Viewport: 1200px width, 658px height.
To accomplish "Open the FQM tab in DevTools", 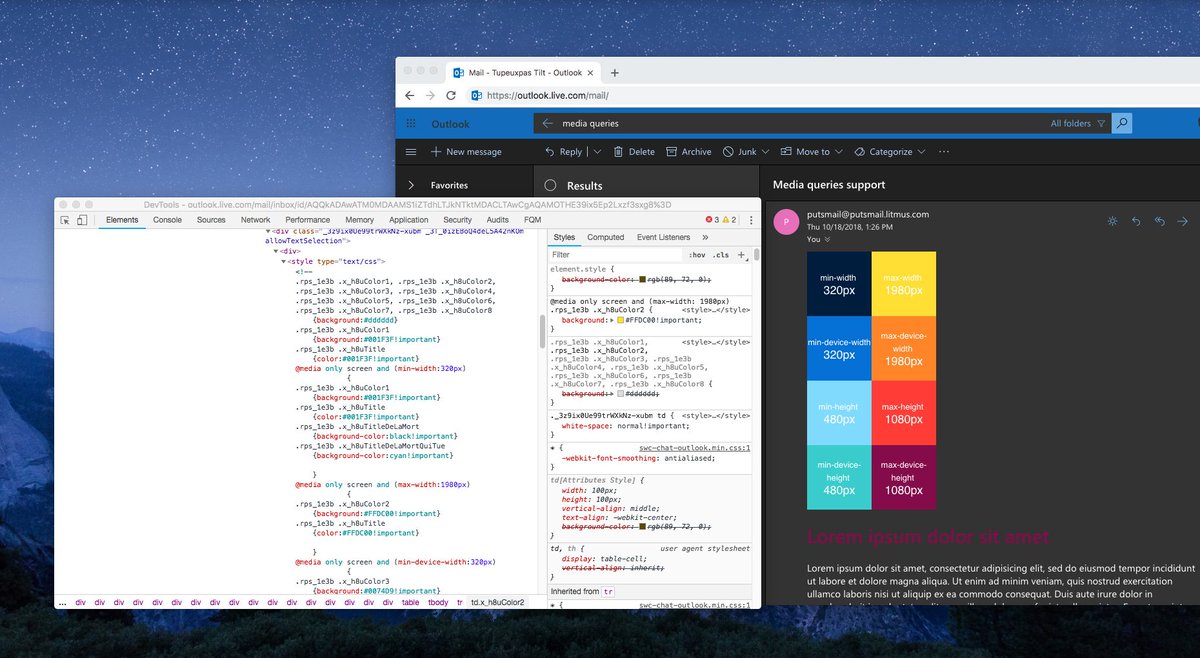I will point(533,220).
